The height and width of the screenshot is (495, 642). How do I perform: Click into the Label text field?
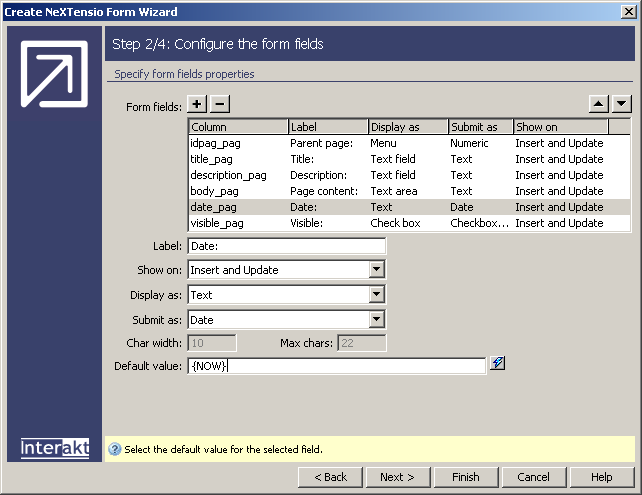point(286,246)
